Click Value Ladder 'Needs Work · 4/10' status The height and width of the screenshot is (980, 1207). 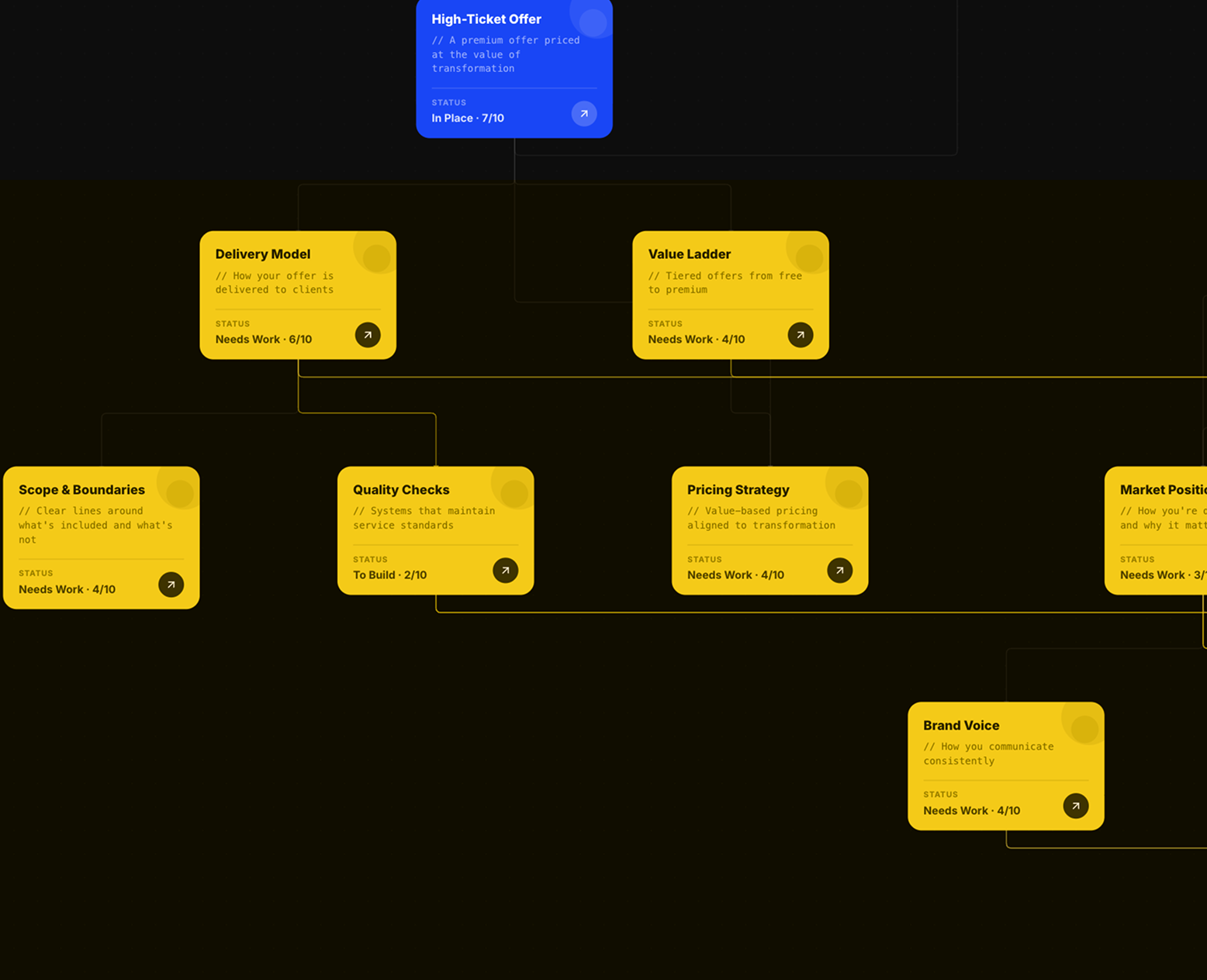tap(697, 340)
